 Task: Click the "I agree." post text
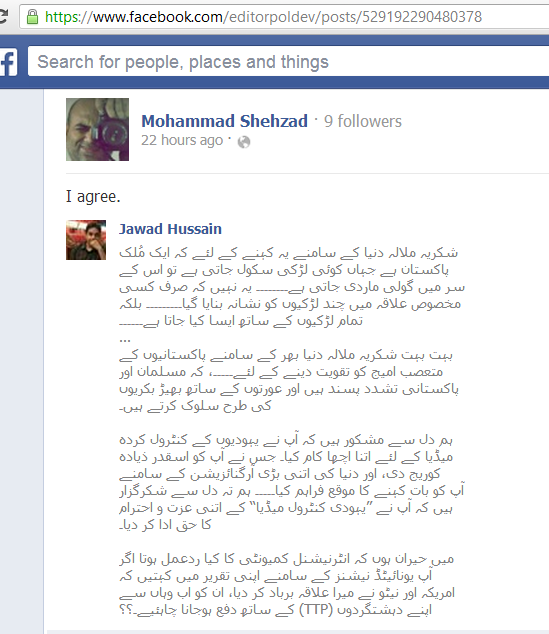click(93, 197)
